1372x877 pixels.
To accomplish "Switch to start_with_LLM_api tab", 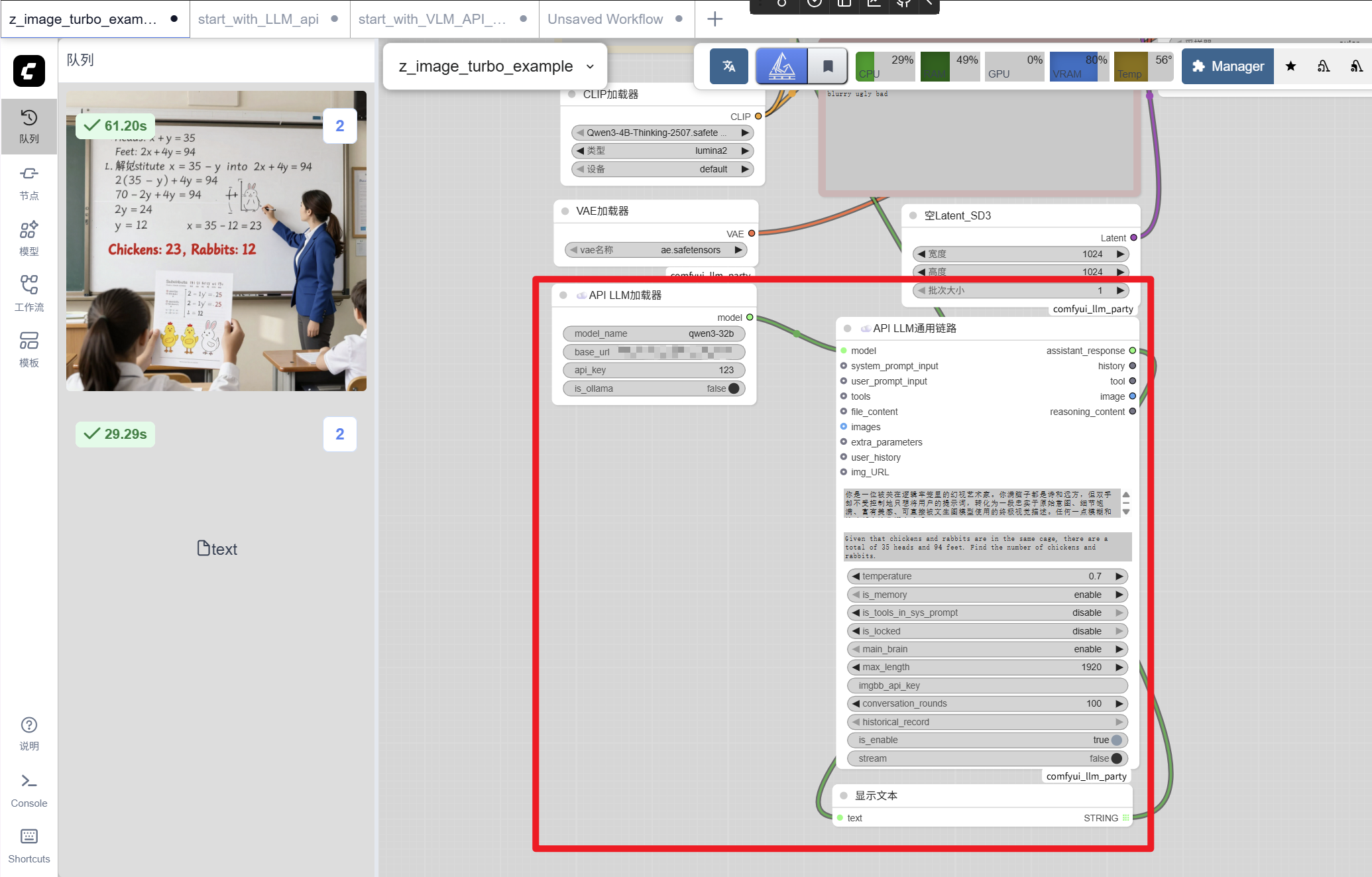I will pos(258,19).
